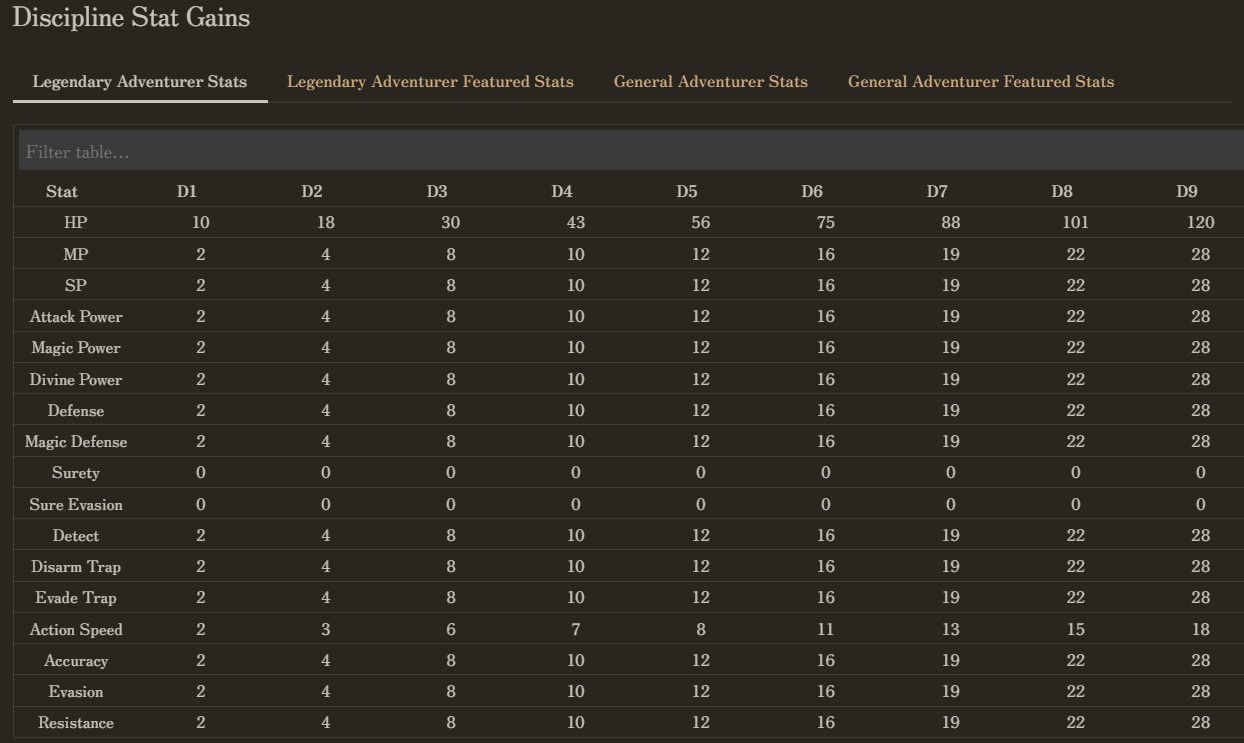Screen dimensions: 1244x743
Task: Select Divine Power value 4 under D2
Action: [326, 379]
